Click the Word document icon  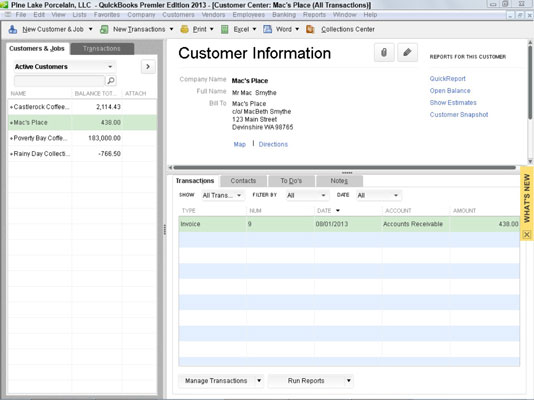(x=268, y=29)
